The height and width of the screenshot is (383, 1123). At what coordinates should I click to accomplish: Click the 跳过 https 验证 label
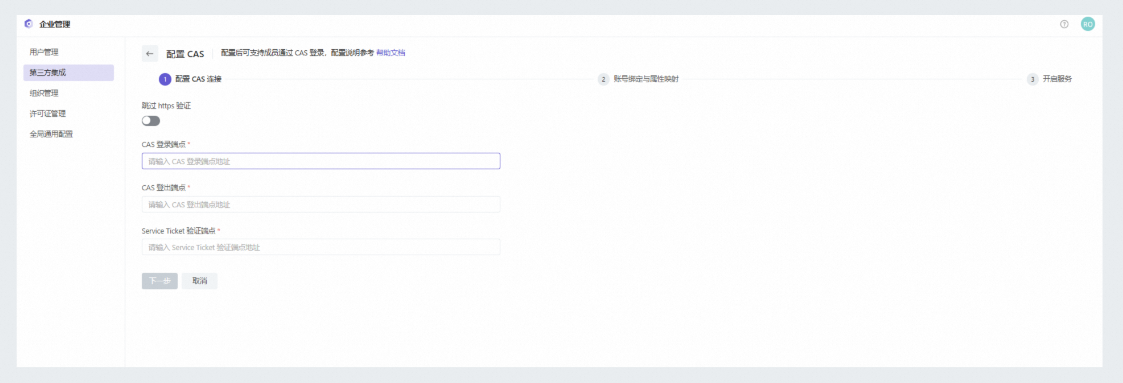click(166, 105)
